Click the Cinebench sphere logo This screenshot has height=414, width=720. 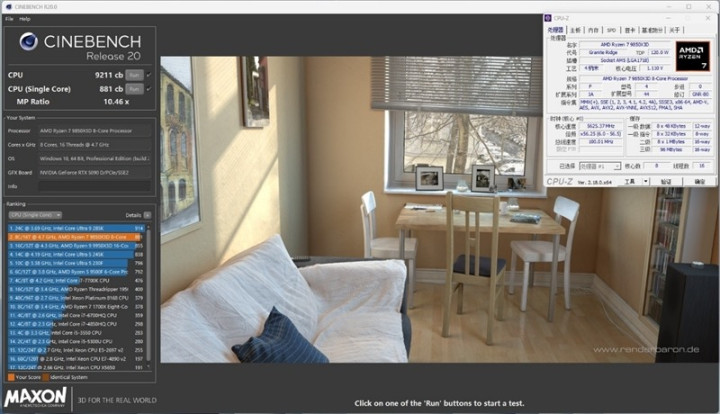(x=28, y=42)
